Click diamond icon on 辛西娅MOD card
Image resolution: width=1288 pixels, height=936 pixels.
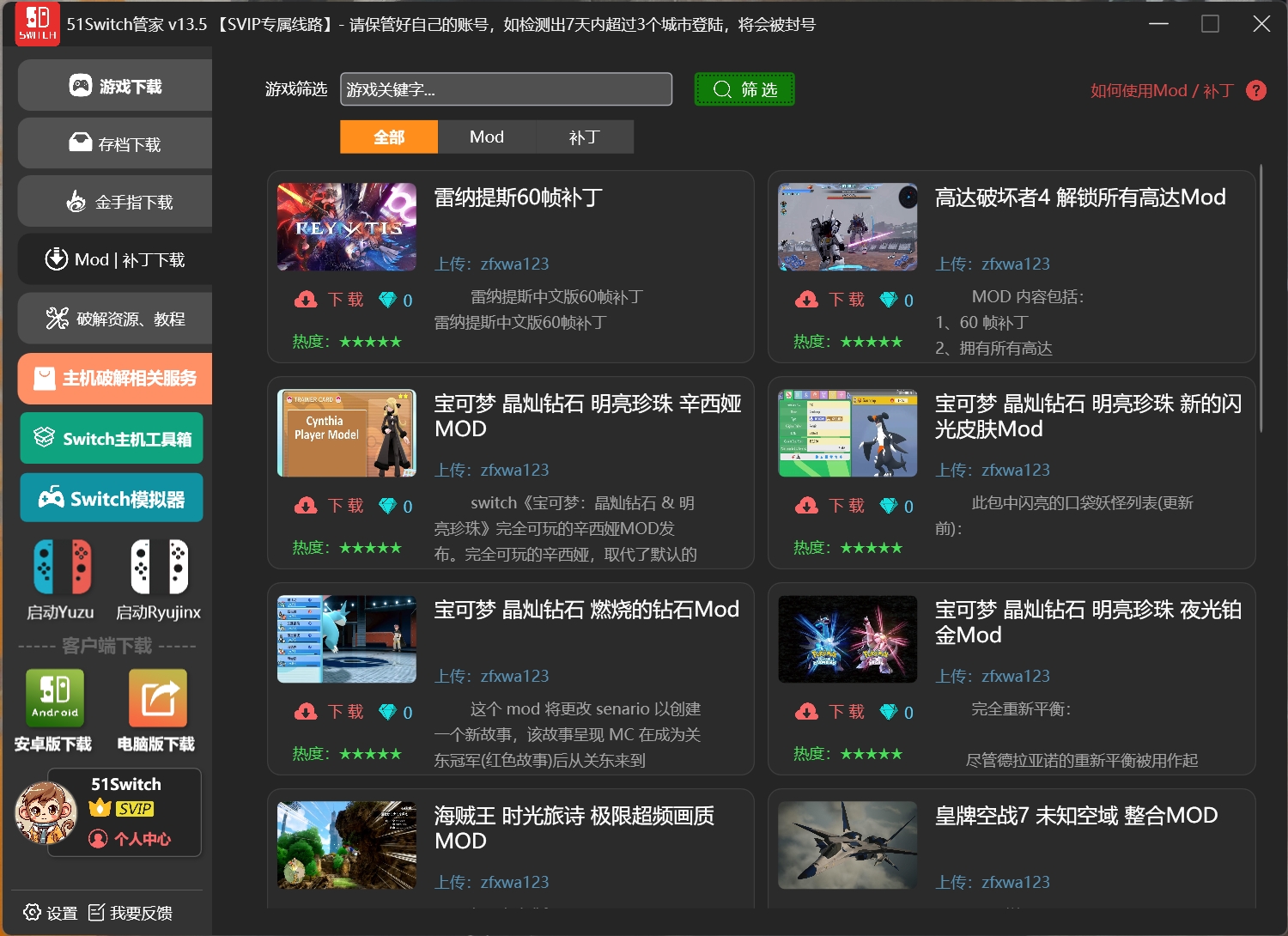point(388,506)
